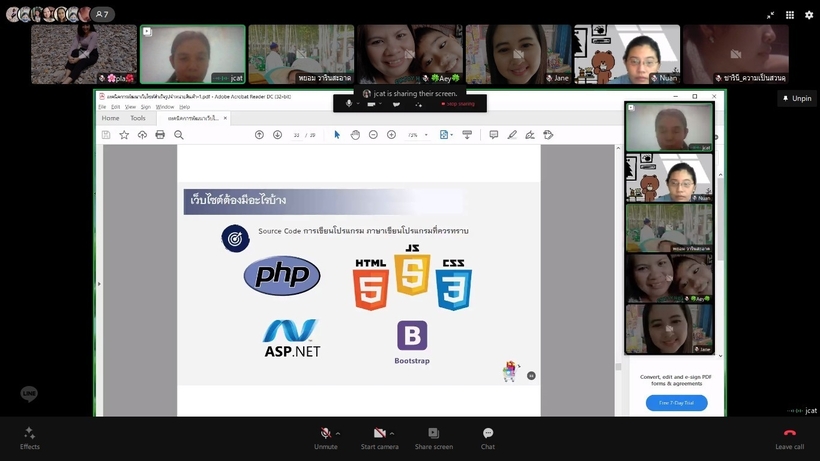820x461 pixels.
Task: Click the Save file icon in Acrobat toolbar
Action: point(106,135)
